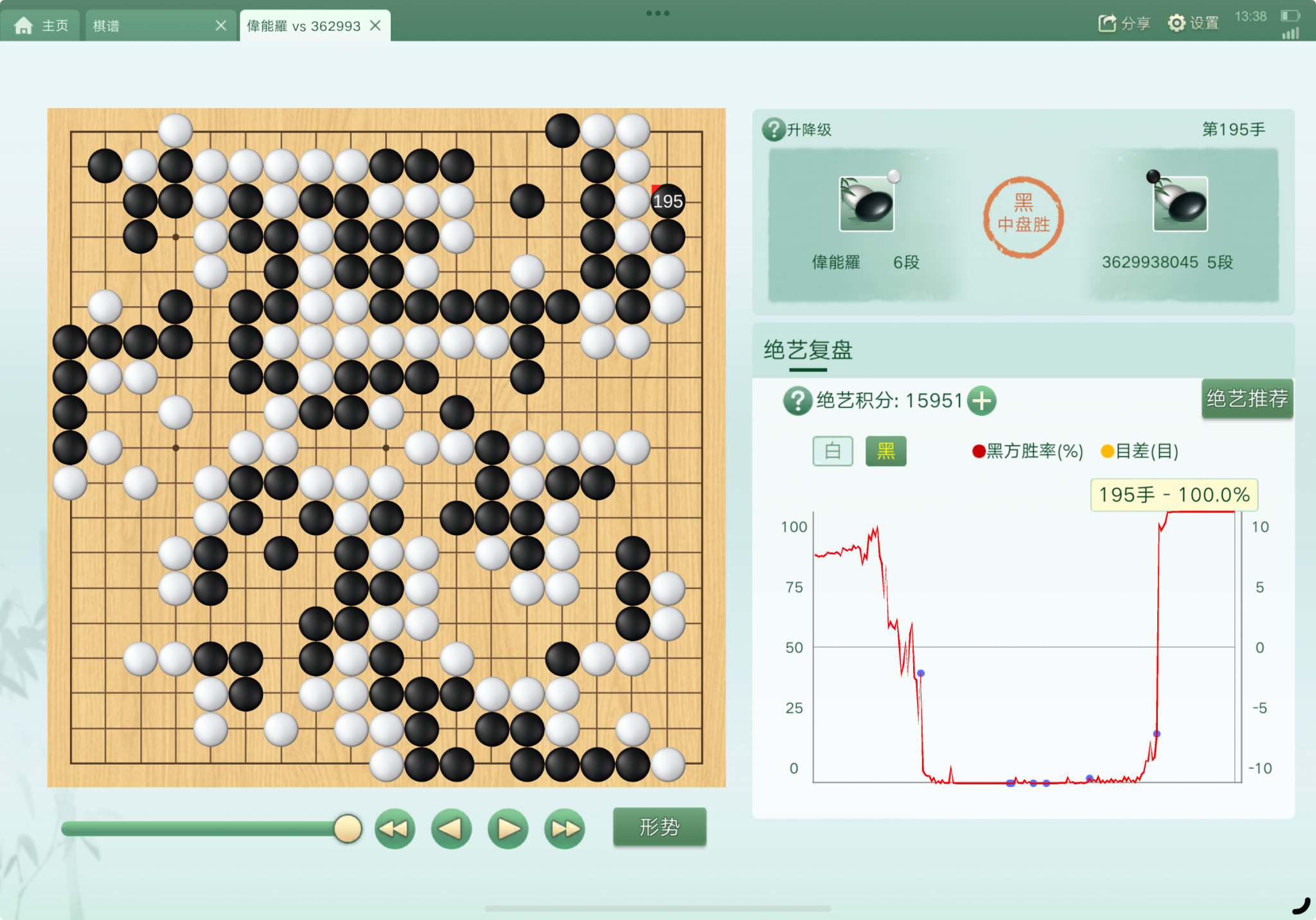Click the 绝艺积分 question mark icon
This screenshot has height=920, width=1316.
click(797, 401)
